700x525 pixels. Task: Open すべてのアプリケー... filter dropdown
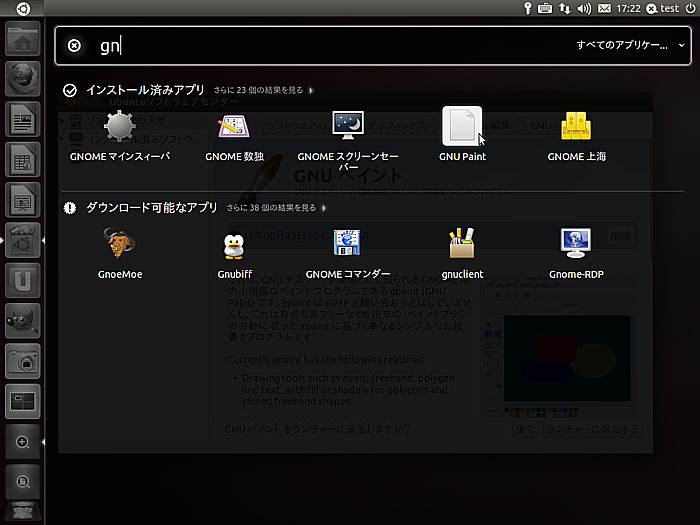[630, 45]
